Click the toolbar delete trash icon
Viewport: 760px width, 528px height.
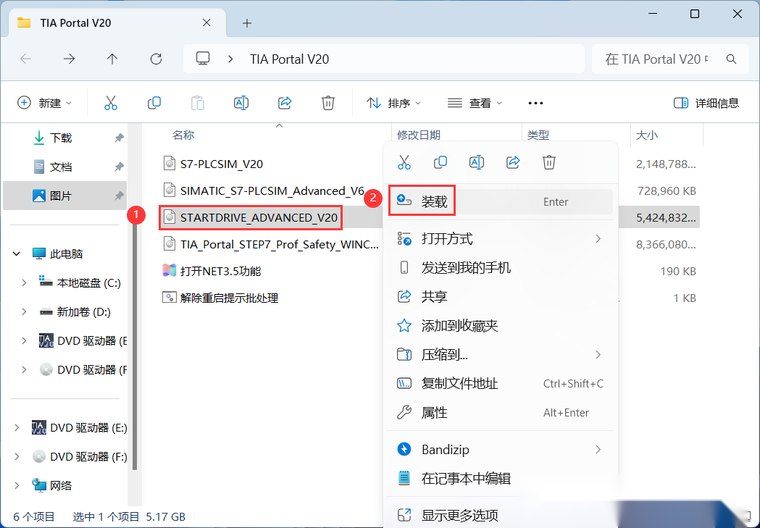click(328, 103)
